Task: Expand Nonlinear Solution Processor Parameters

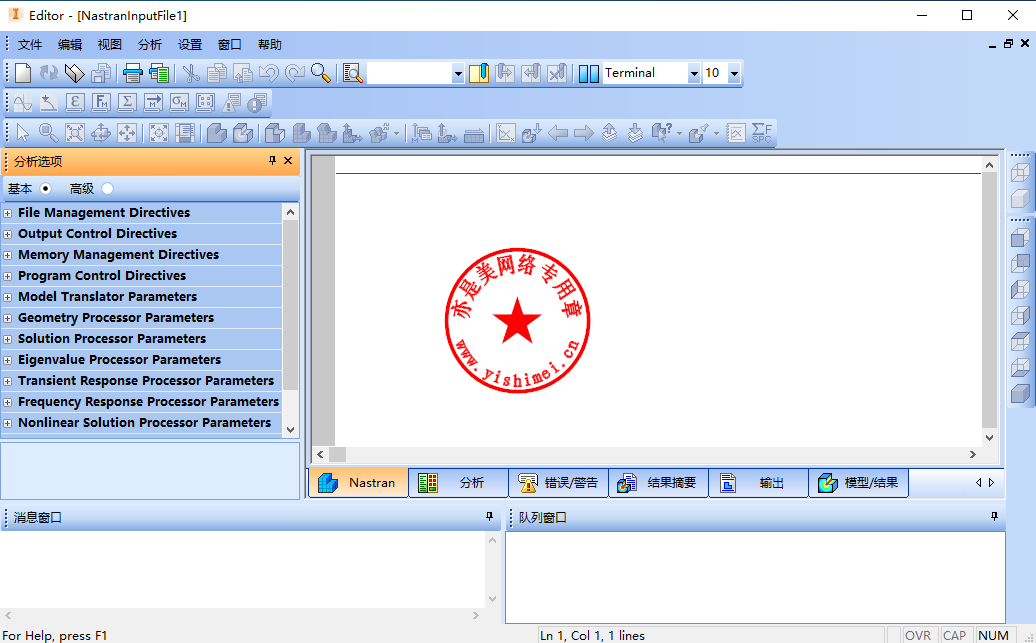Action: [x=7, y=424]
